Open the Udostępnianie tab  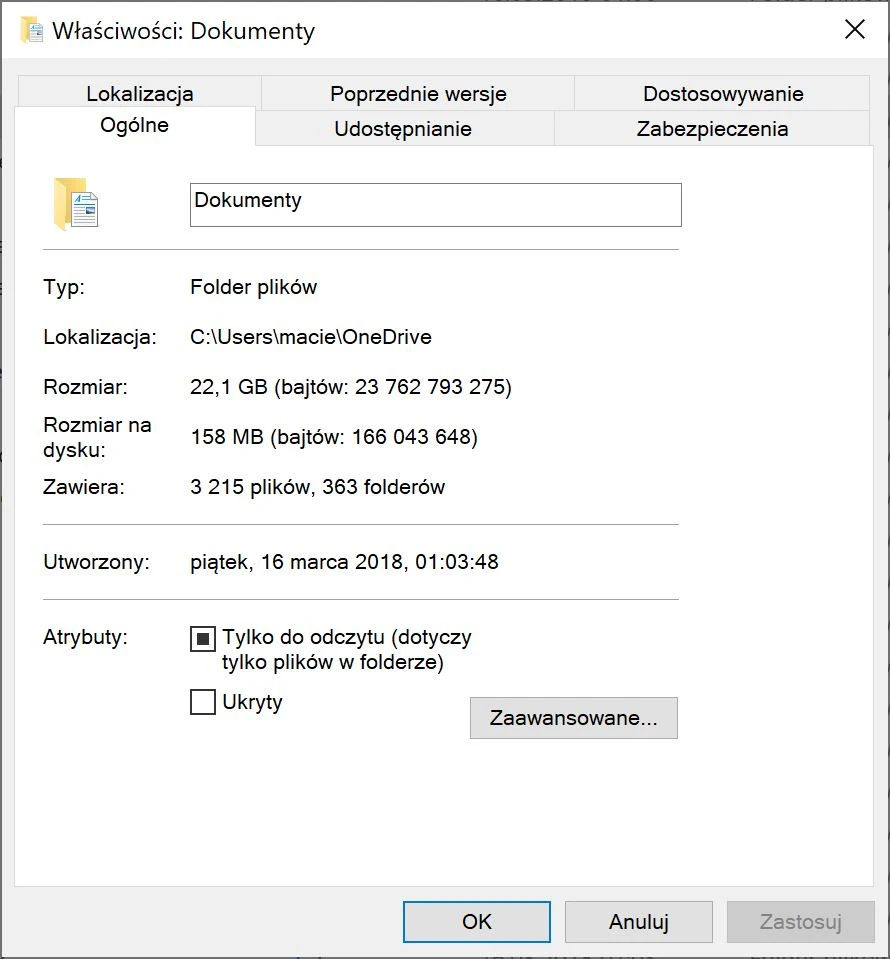403,129
